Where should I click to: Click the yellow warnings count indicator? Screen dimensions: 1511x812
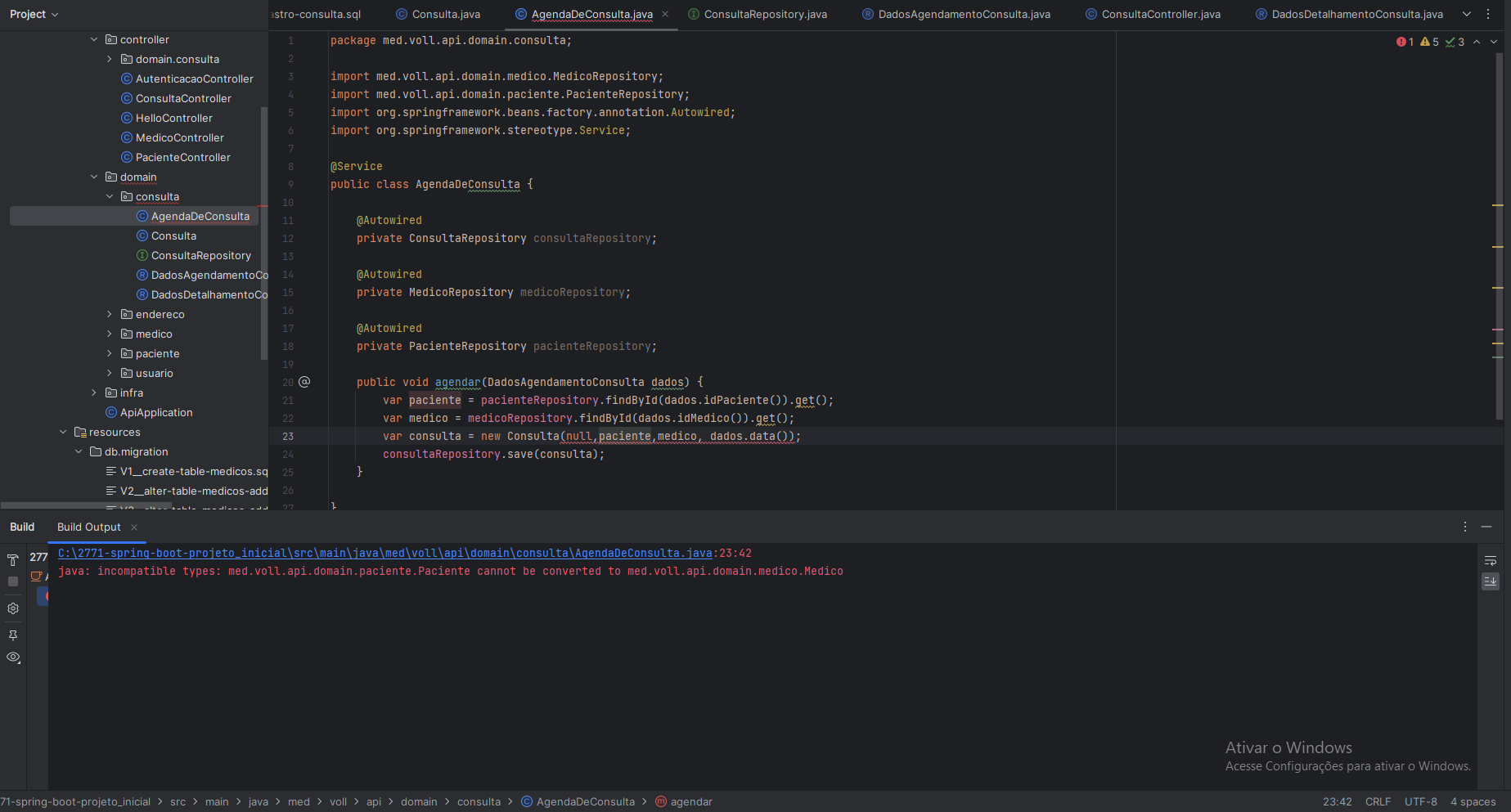(1430, 42)
